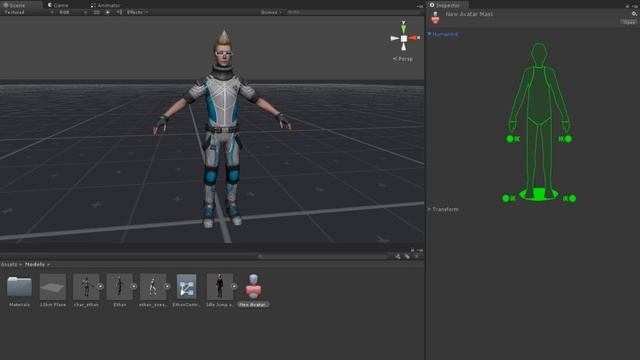Screen dimensions: 640x360
Task: Open the Animator tab
Action: pos(106,5)
